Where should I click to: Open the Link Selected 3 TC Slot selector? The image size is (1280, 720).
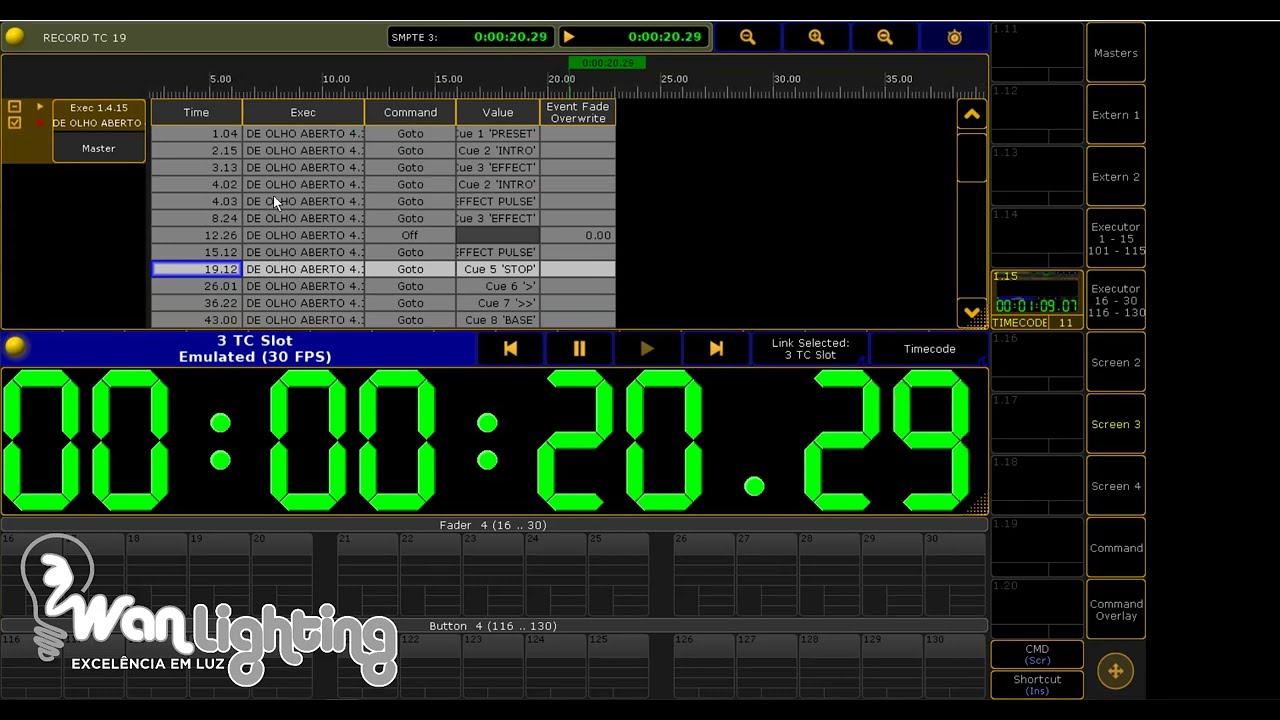click(810, 349)
